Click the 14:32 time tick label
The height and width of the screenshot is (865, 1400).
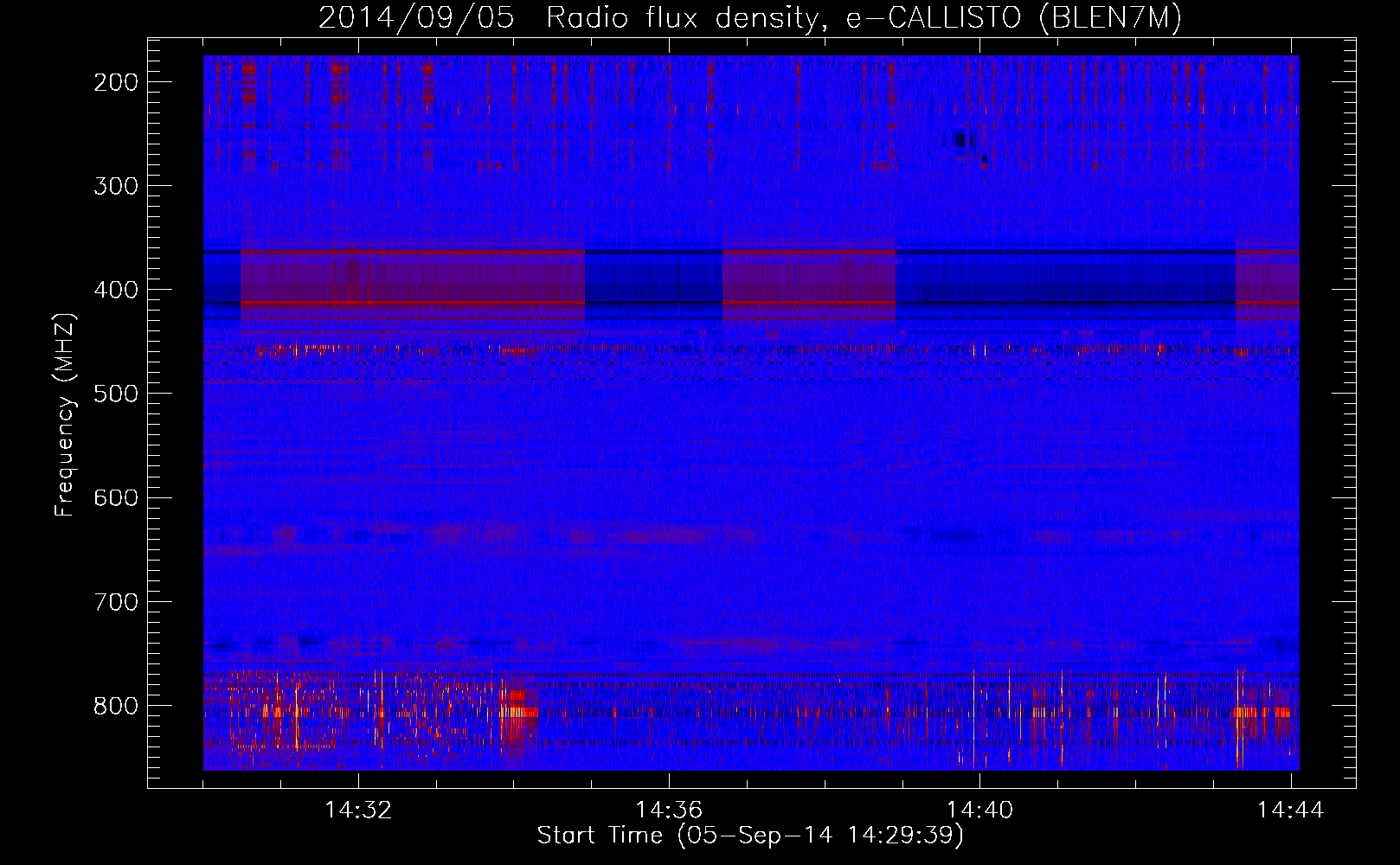click(358, 811)
